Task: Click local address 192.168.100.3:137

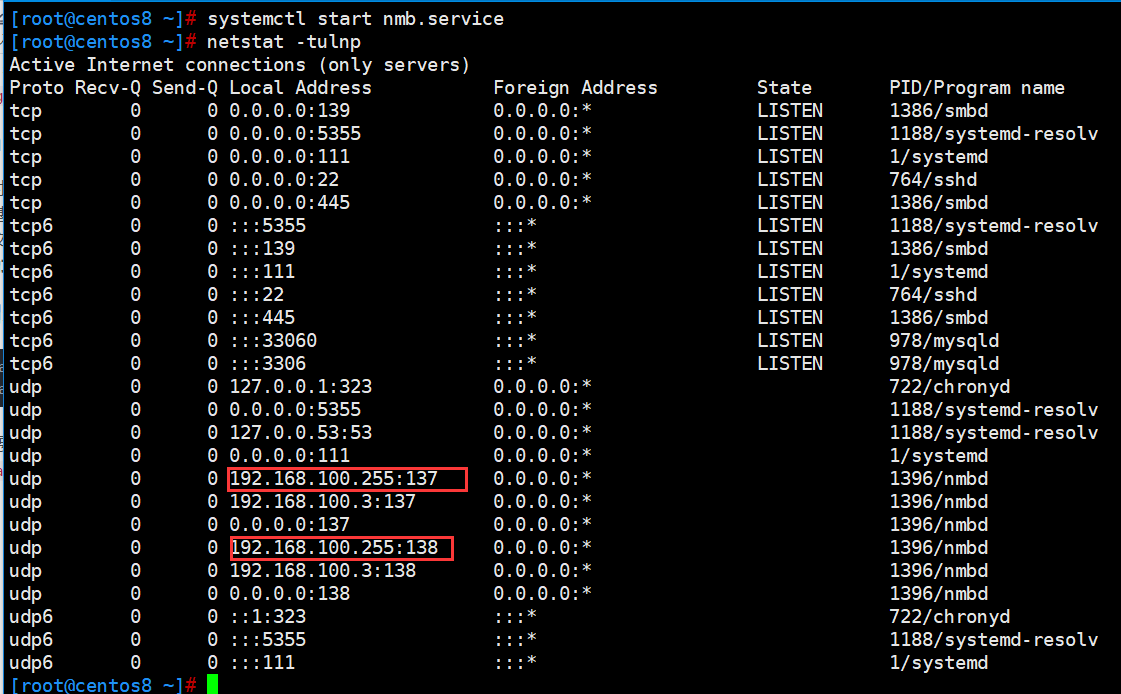Action: (322, 501)
